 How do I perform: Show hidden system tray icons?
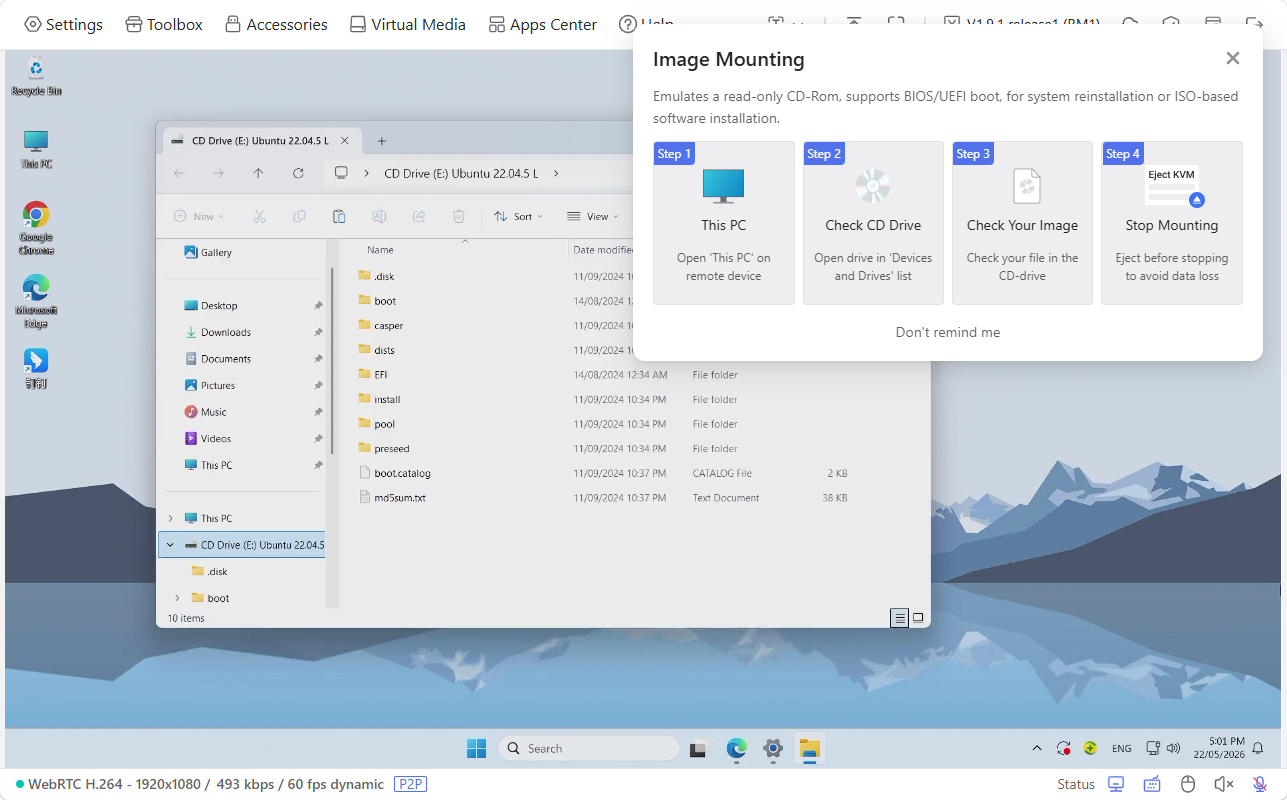[x=1036, y=748]
